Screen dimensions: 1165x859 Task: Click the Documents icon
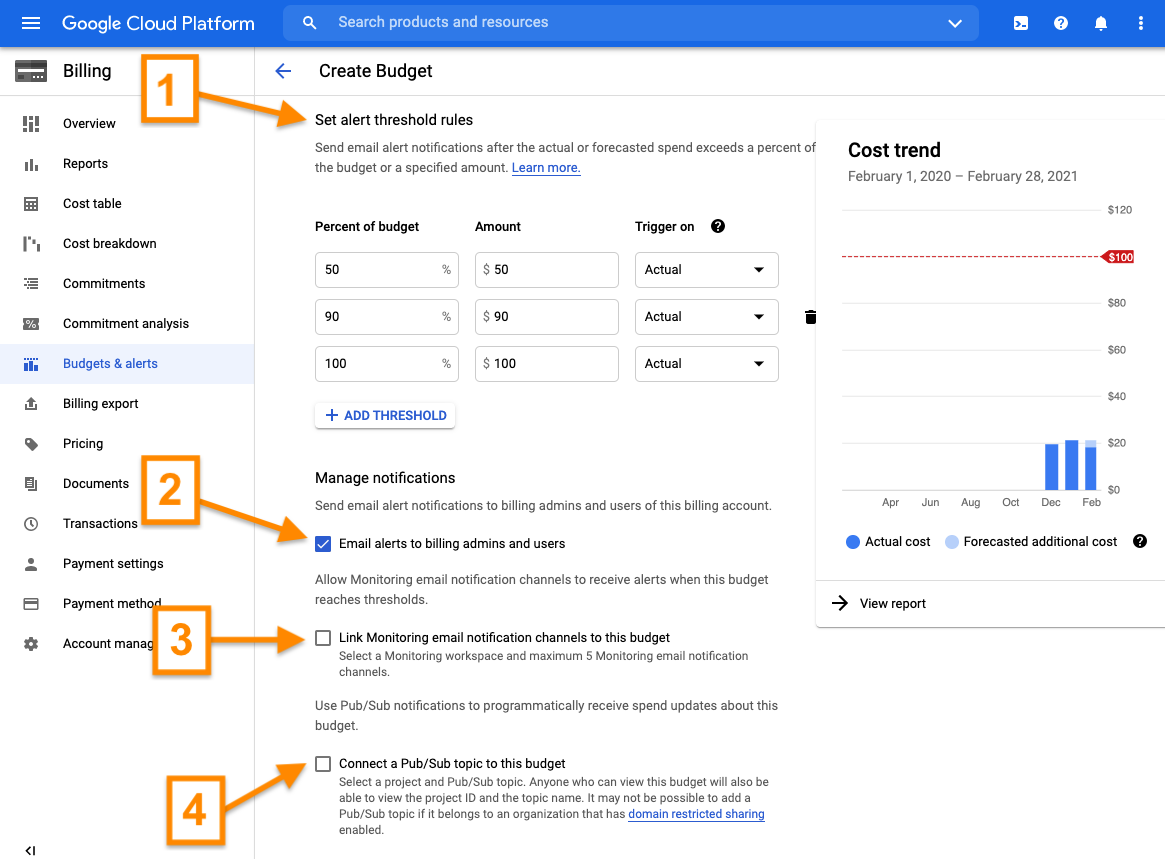tap(31, 484)
